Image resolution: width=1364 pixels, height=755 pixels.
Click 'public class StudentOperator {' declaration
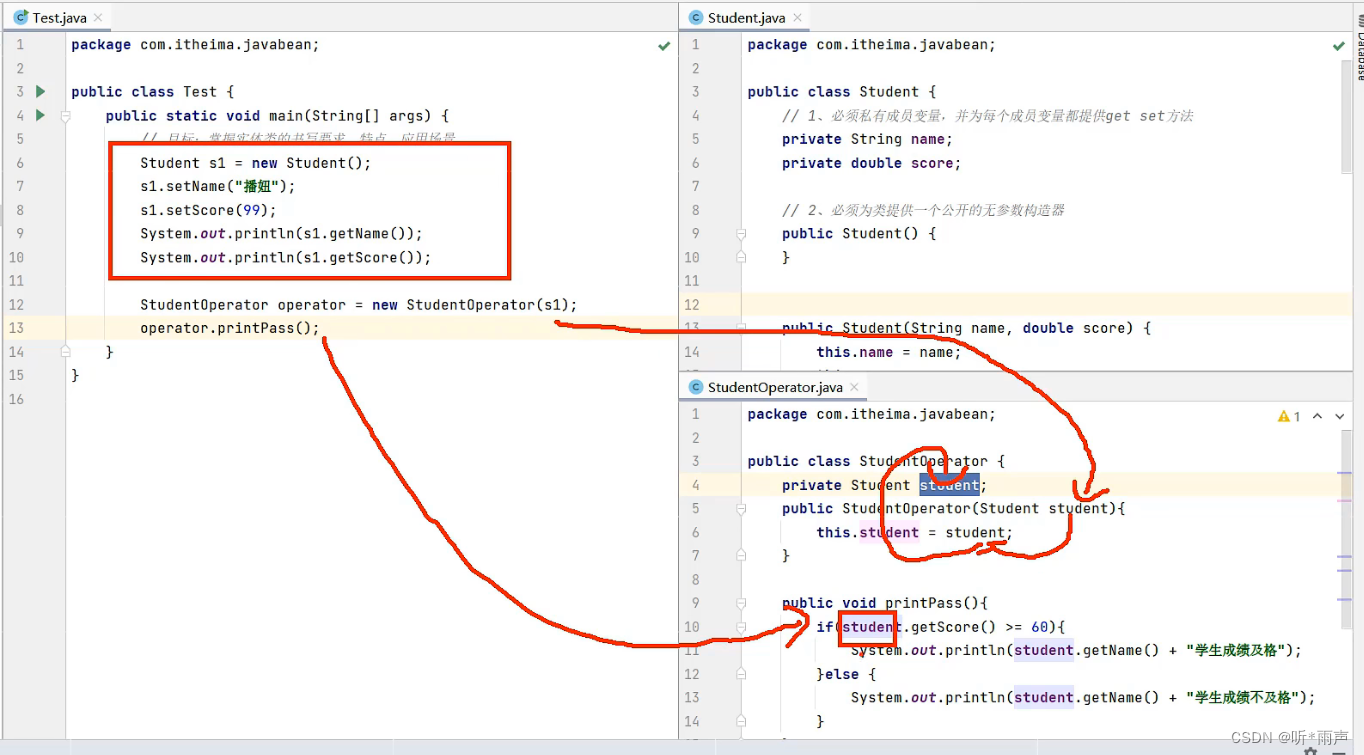tap(875, 461)
